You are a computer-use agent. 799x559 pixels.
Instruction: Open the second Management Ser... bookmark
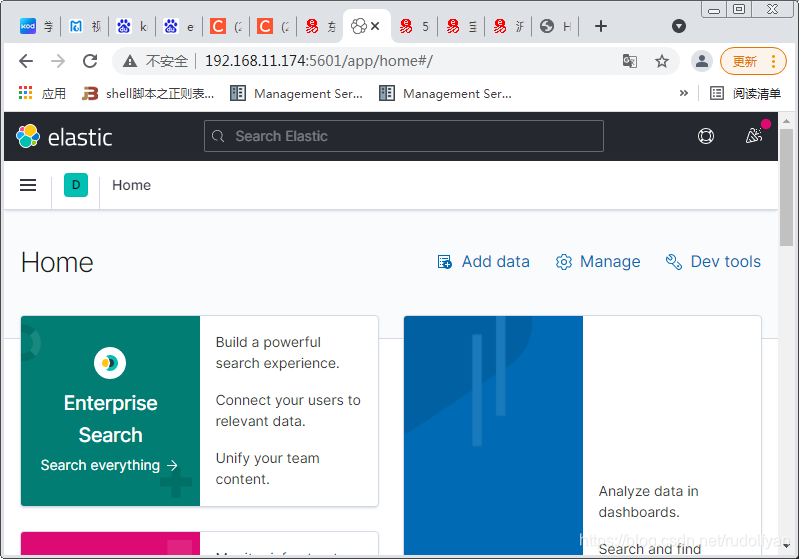coord(445,93)
